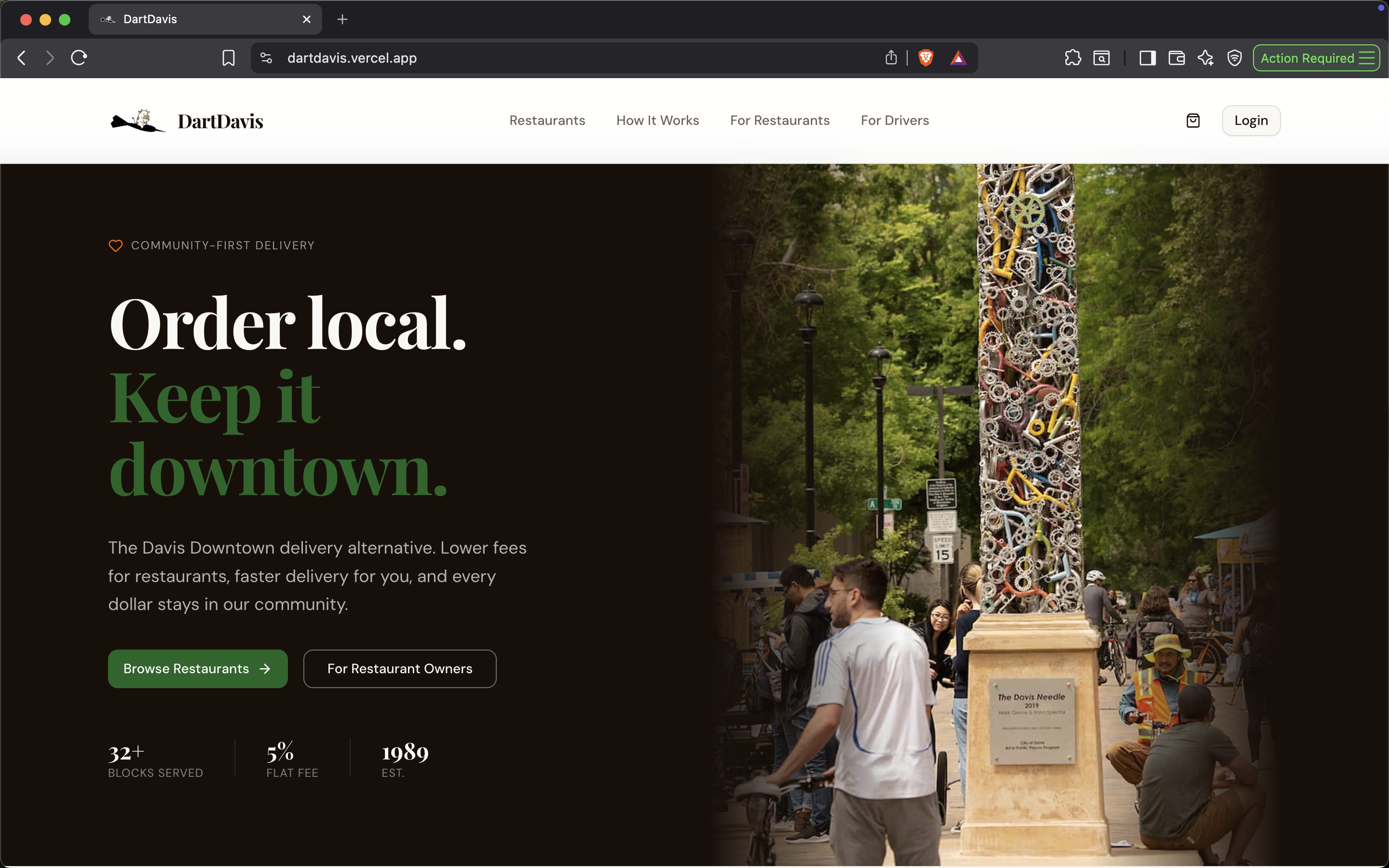Click the Brave Shields lion icon
The width and height of the screenshot is (1389, 868).
point(925,58)
